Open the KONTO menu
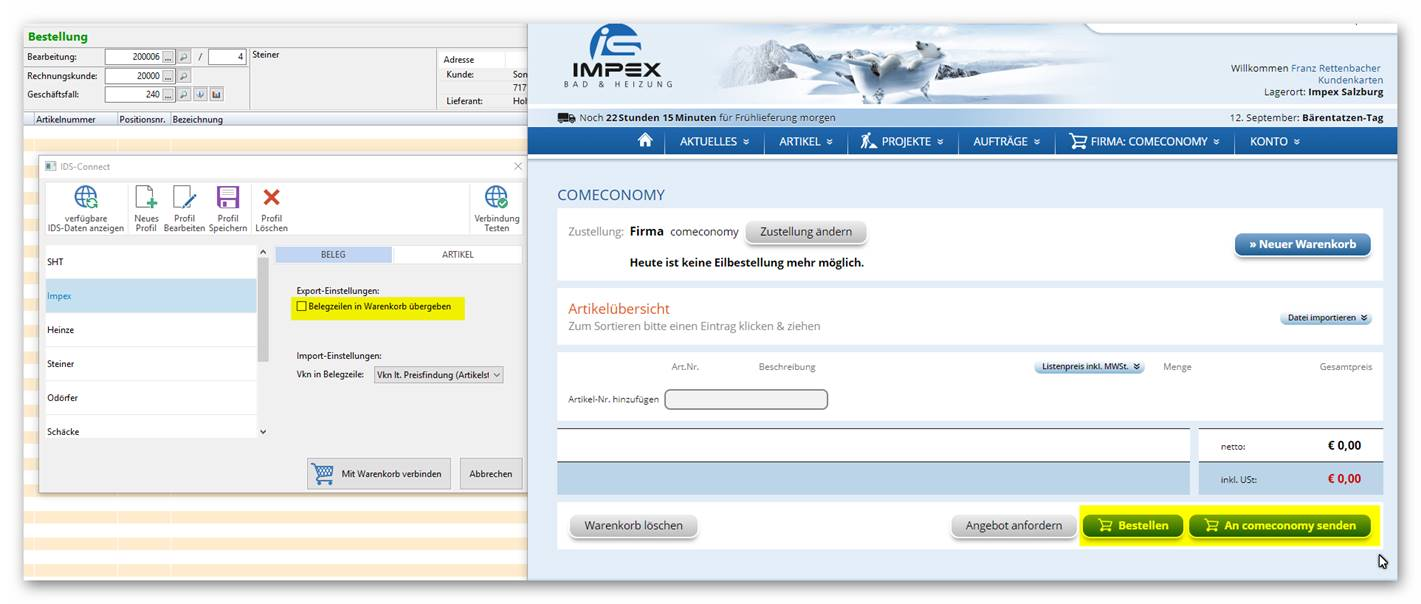 (x=1274, y=142)
